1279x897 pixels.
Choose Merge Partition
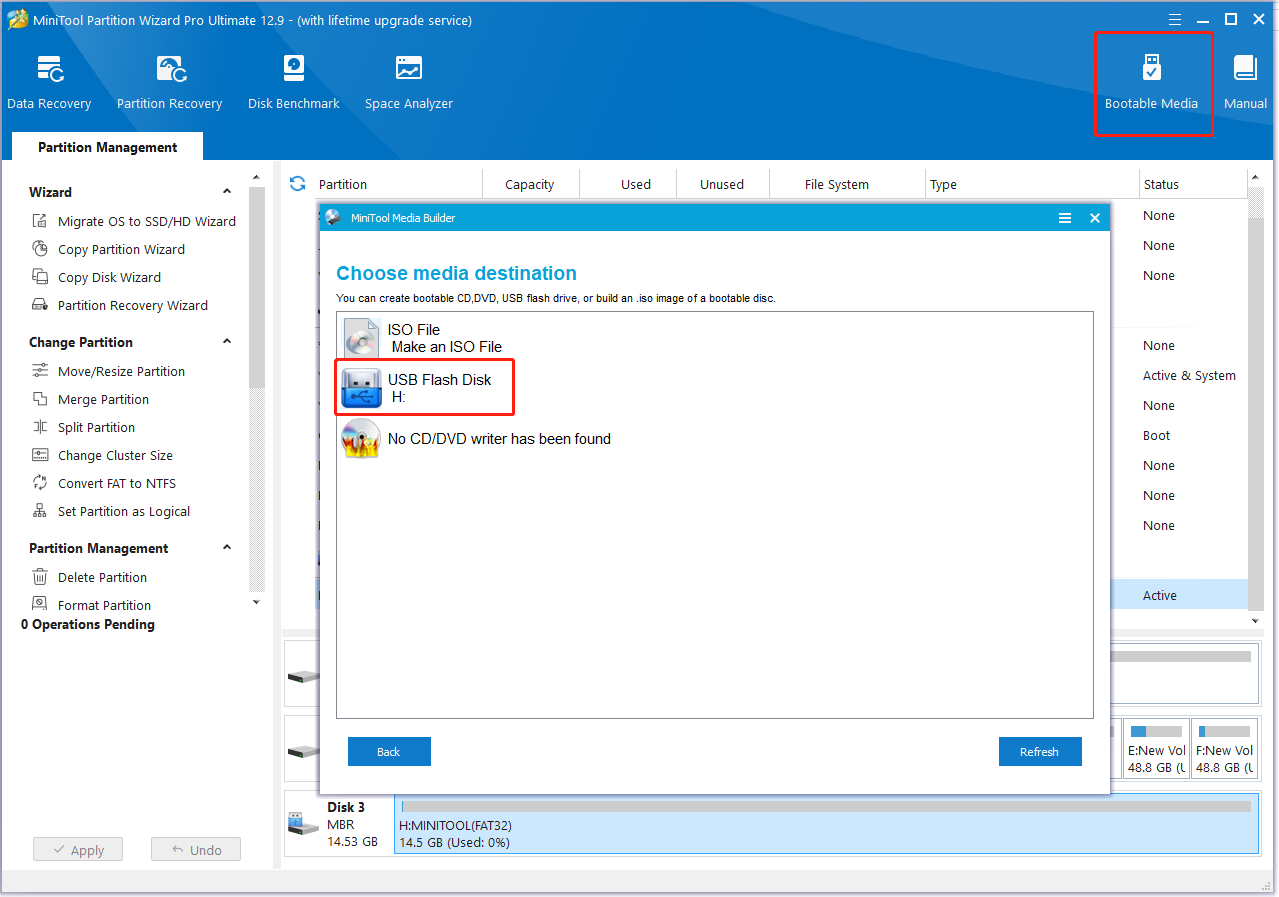91,399
